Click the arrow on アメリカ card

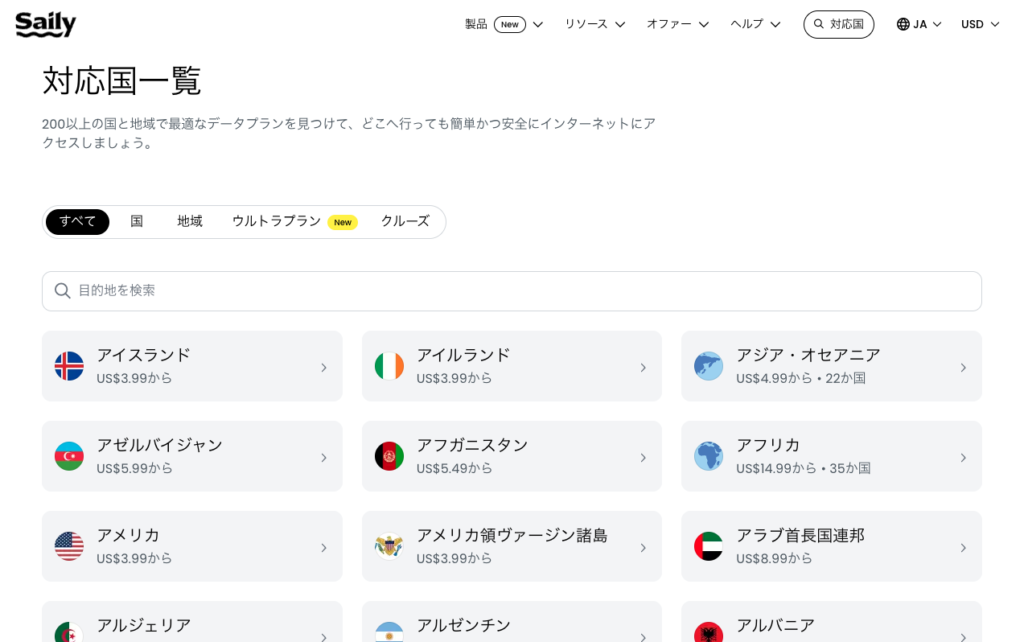click(324, 548)
